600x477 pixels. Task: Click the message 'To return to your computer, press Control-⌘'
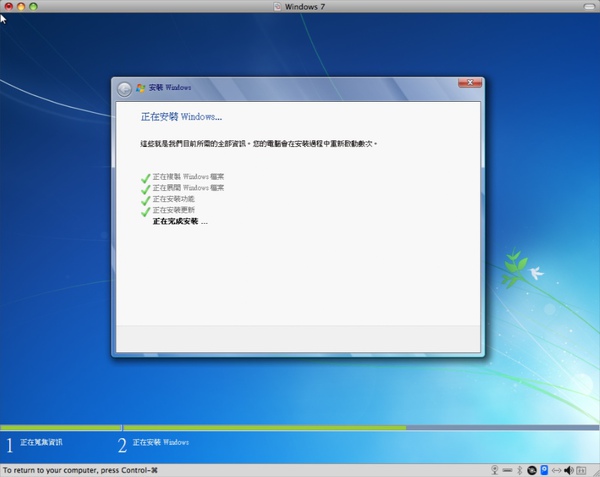click(80, 470)
